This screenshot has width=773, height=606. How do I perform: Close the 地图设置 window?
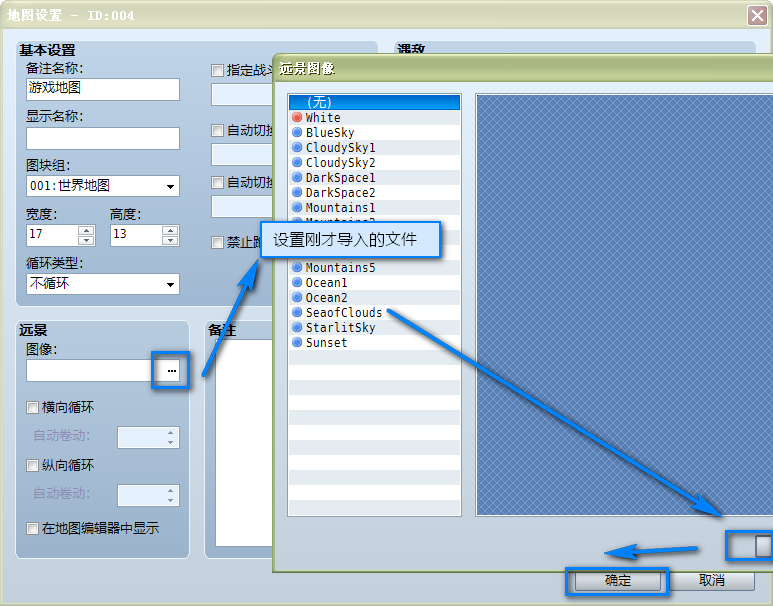click(757, 16)
